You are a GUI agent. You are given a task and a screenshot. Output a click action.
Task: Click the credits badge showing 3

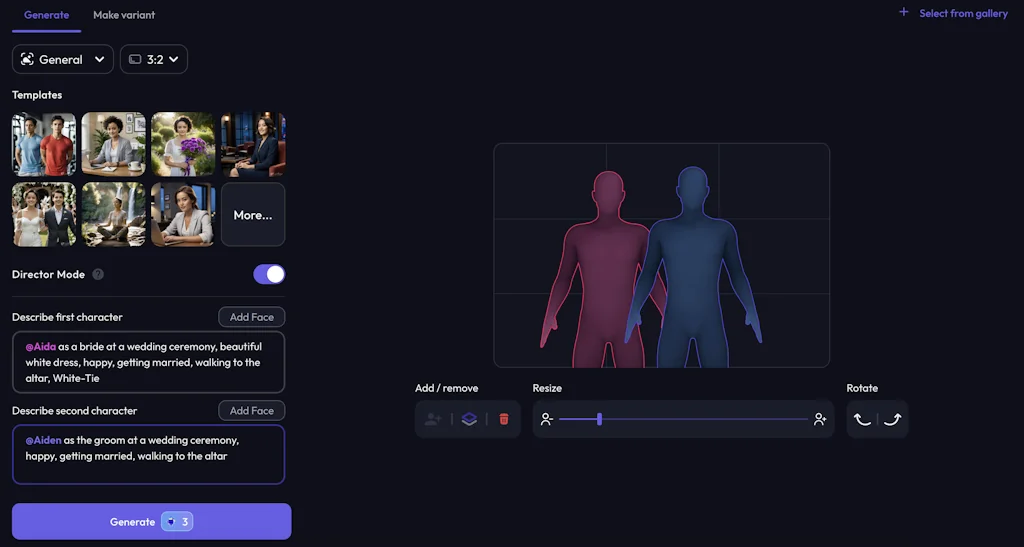pos(177,522)
